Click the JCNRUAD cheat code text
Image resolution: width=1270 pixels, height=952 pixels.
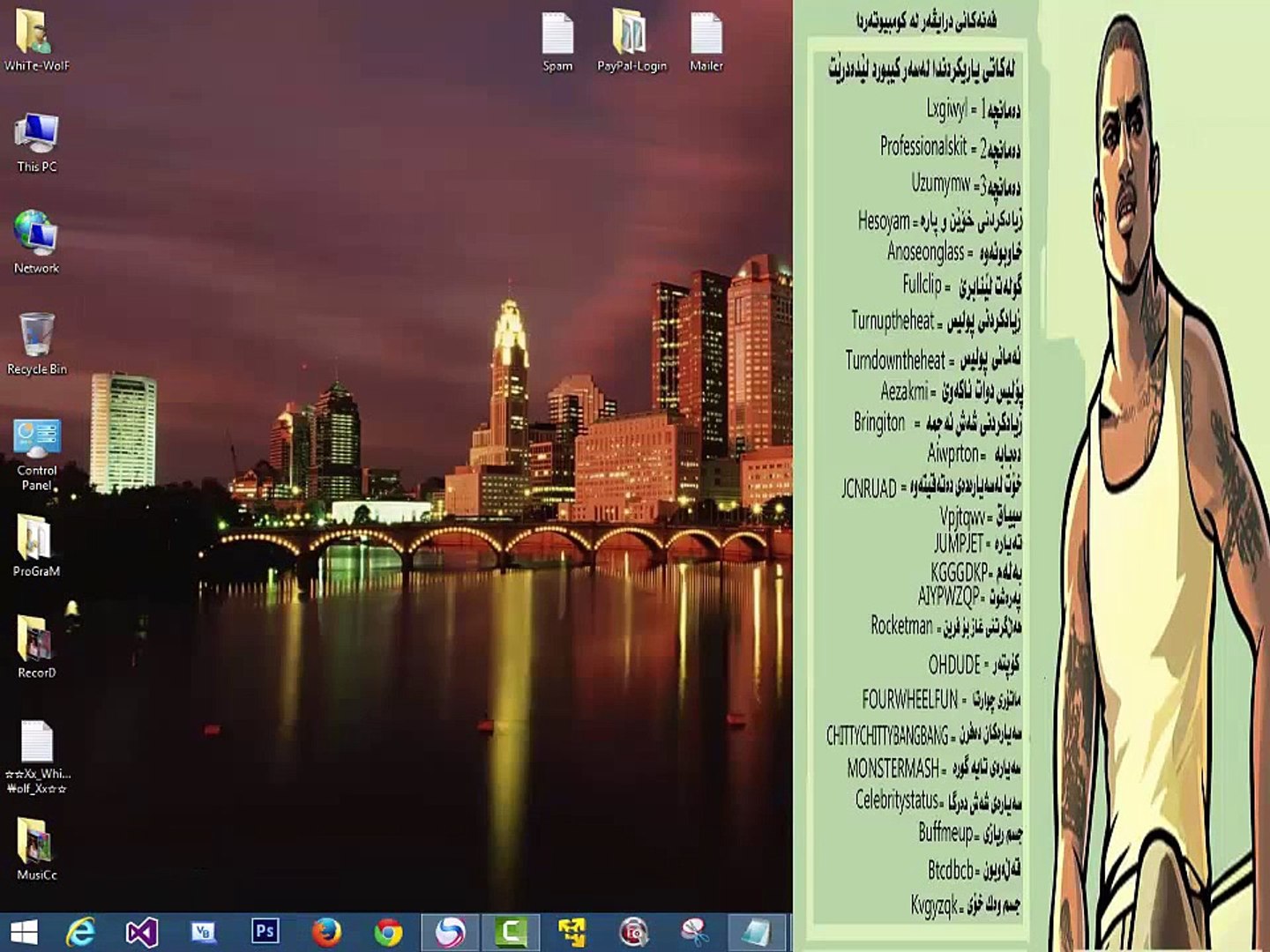(869, 488)
